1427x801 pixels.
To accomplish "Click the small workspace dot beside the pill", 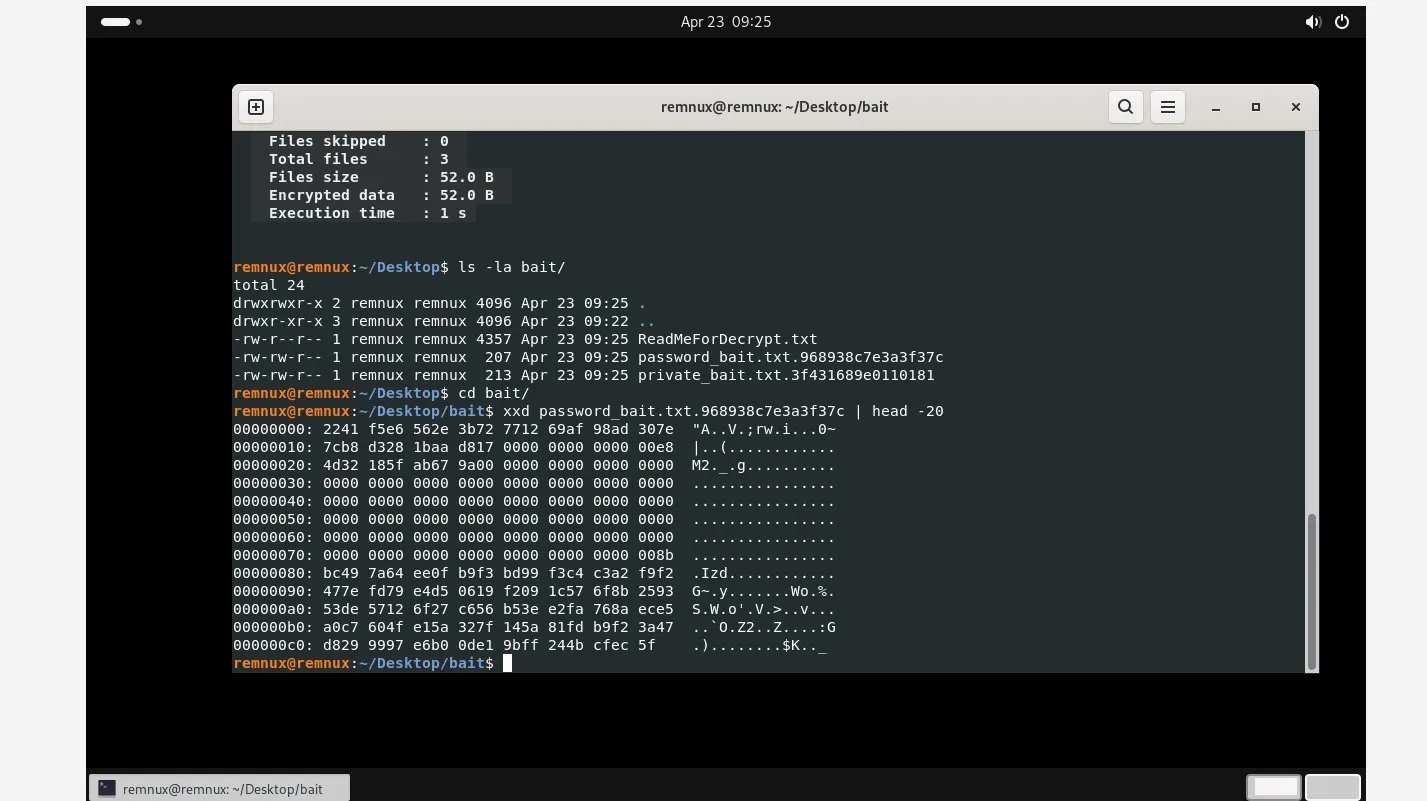I will click(139, 22).
